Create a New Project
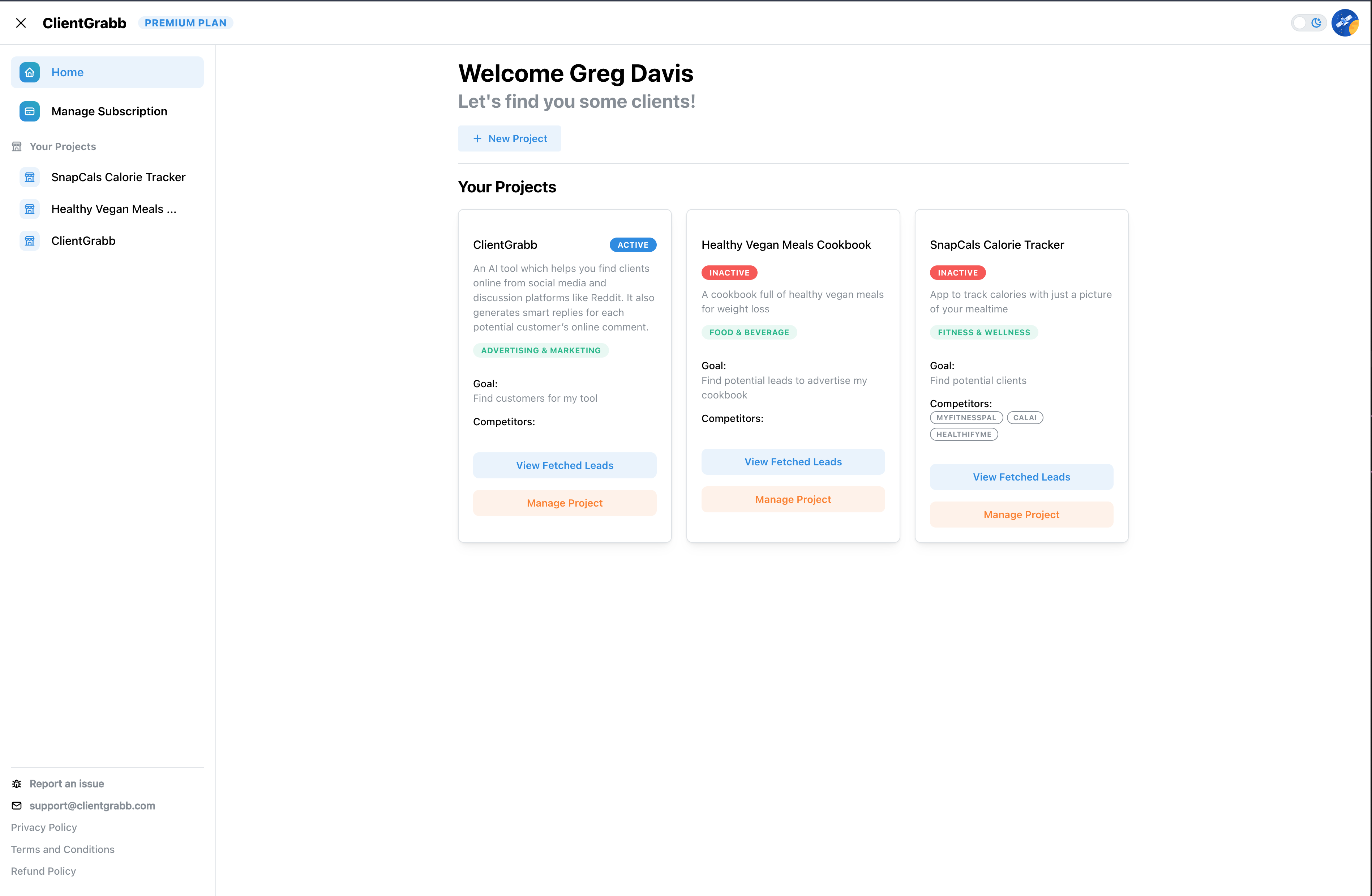The height and width of the screenshot is (896, 1372). [x=509, y=138]
